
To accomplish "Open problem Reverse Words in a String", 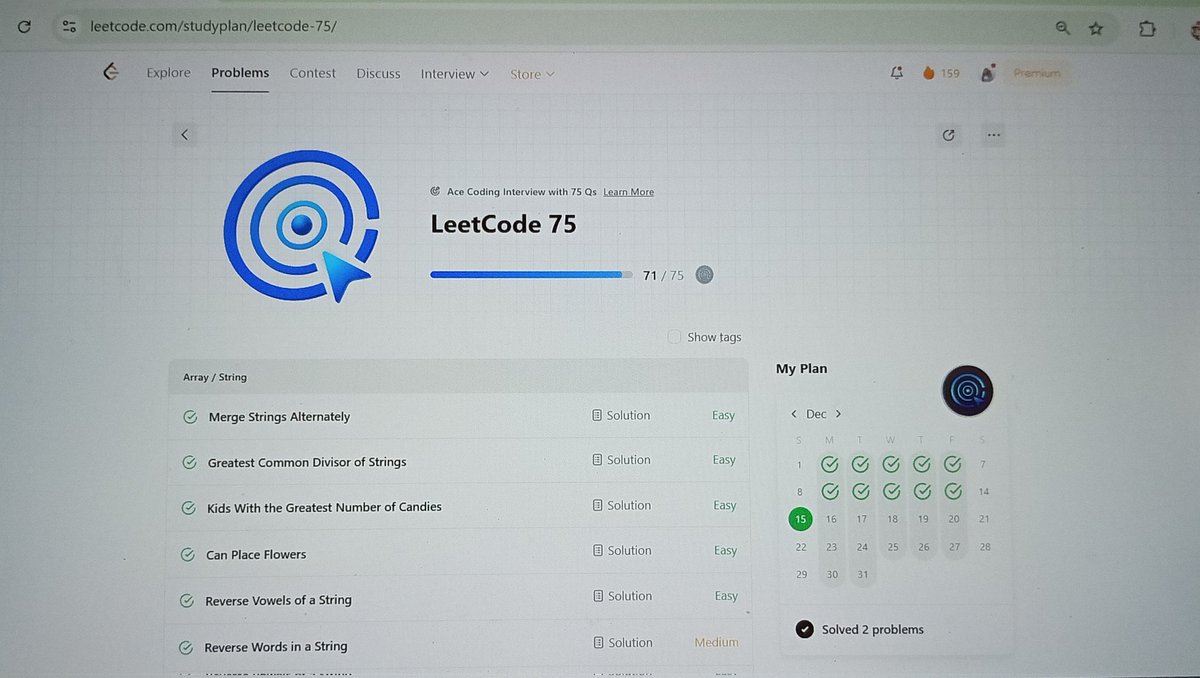I will pos(276,647).
